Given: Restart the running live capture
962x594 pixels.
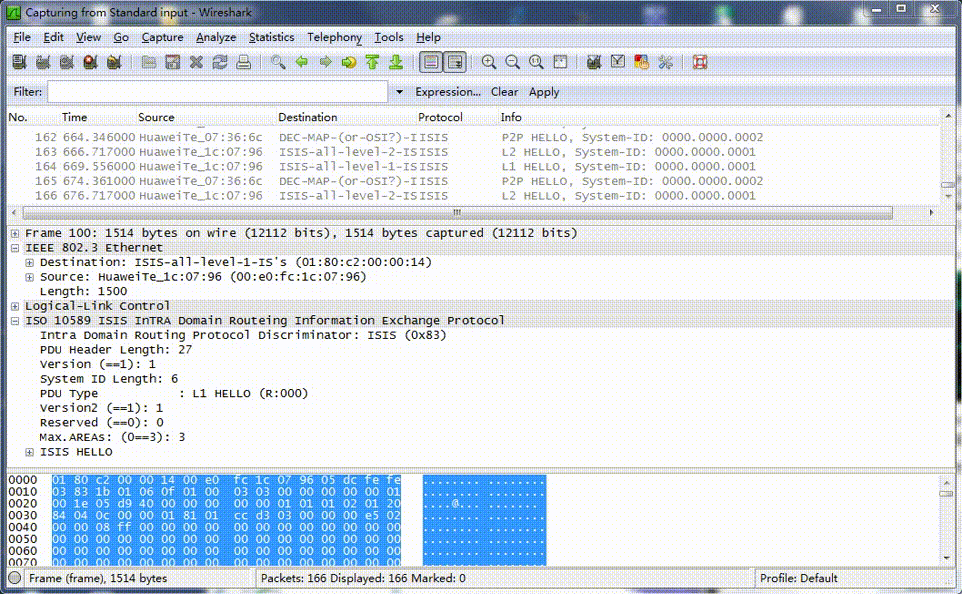Looking at the screenshot, I should [114, 62].
